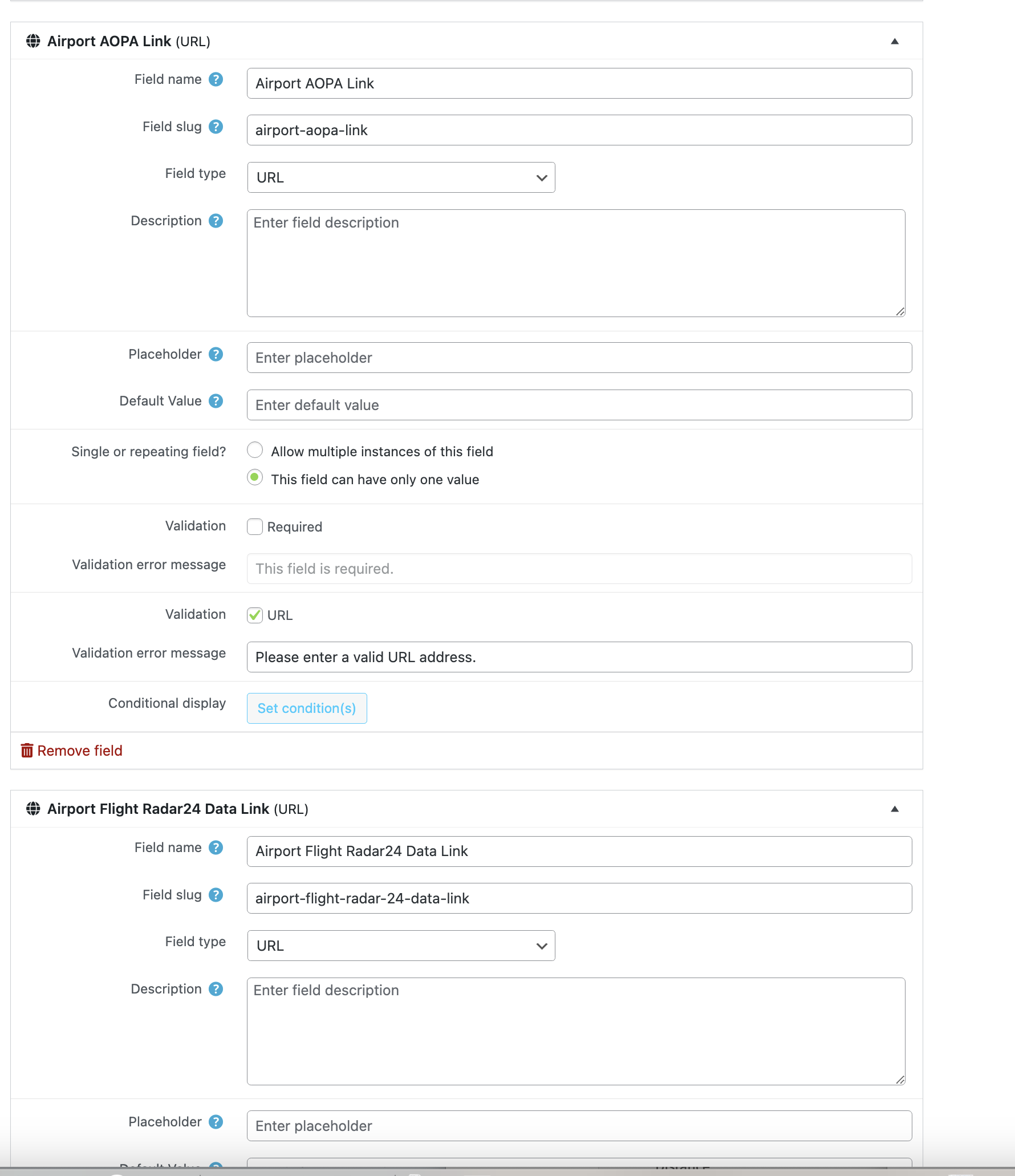
Task: Click the Remove field link
Action: click(x=72, y=751)
